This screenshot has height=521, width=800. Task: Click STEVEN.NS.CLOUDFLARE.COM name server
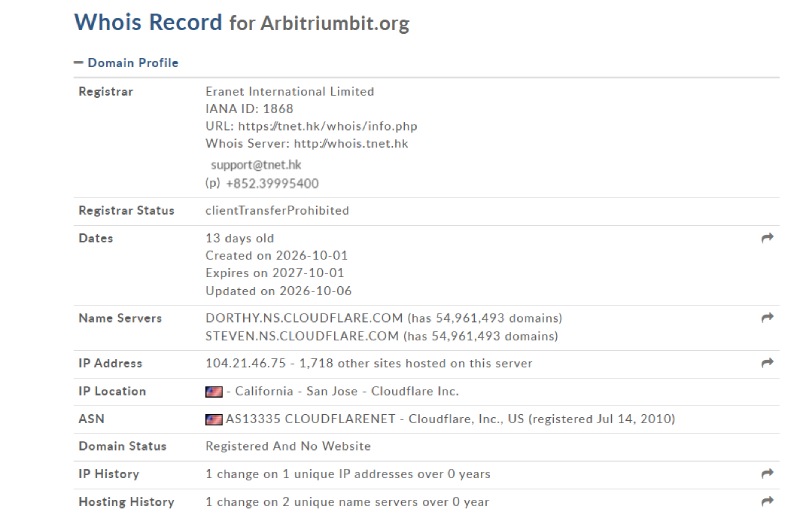pyautogui.click(x=302, y=336)
